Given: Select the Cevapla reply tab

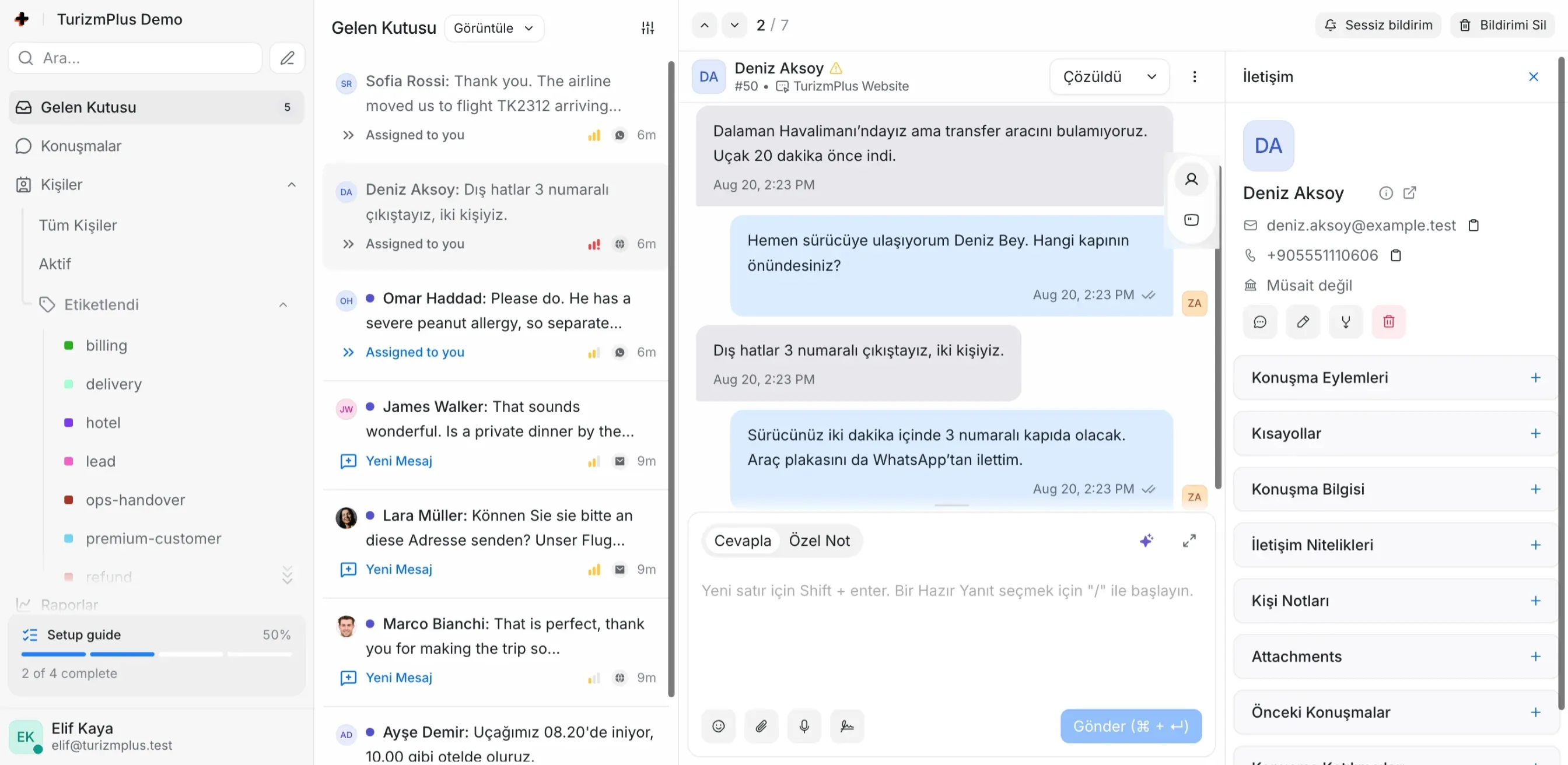Looking at the screenshot, I should pos(742,541).
